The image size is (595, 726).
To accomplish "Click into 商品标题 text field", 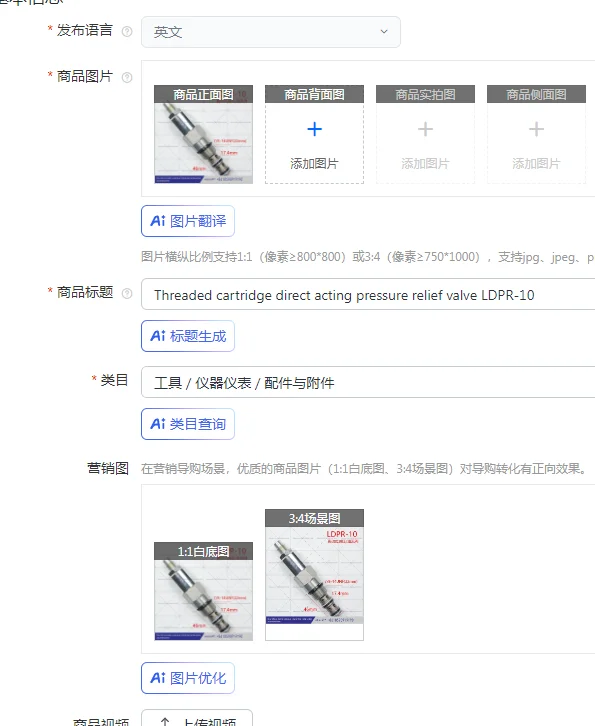I will click(368, 294).
